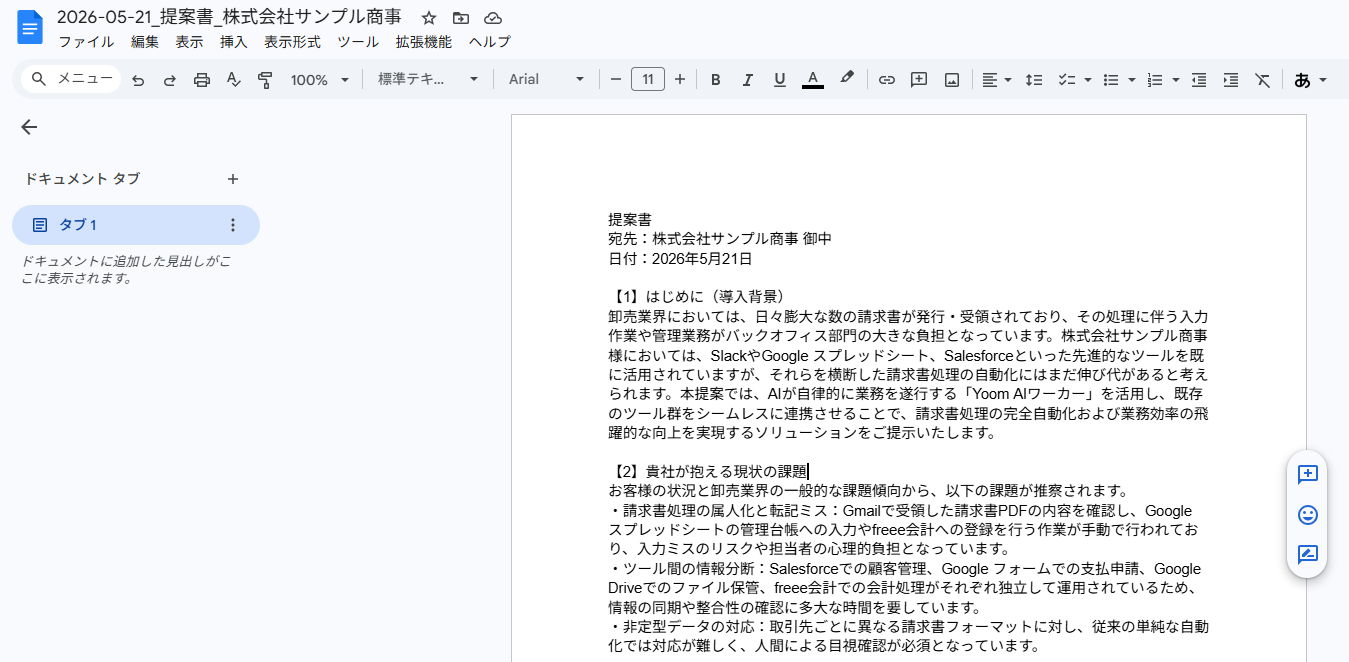
Task: Open the 100% zoom dropdown
Action: click(x=320, y=80)
